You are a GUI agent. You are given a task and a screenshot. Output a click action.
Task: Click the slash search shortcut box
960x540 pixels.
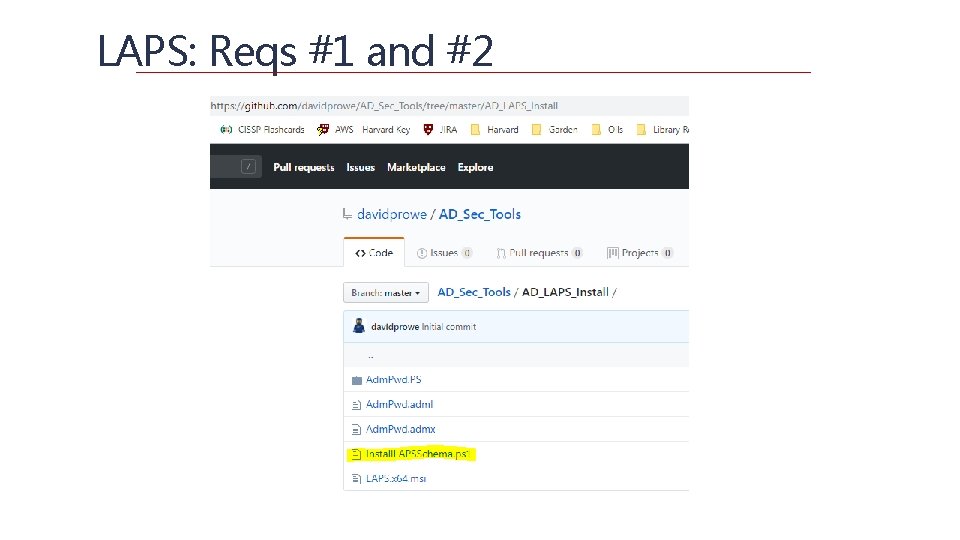[x=248, y=167]
